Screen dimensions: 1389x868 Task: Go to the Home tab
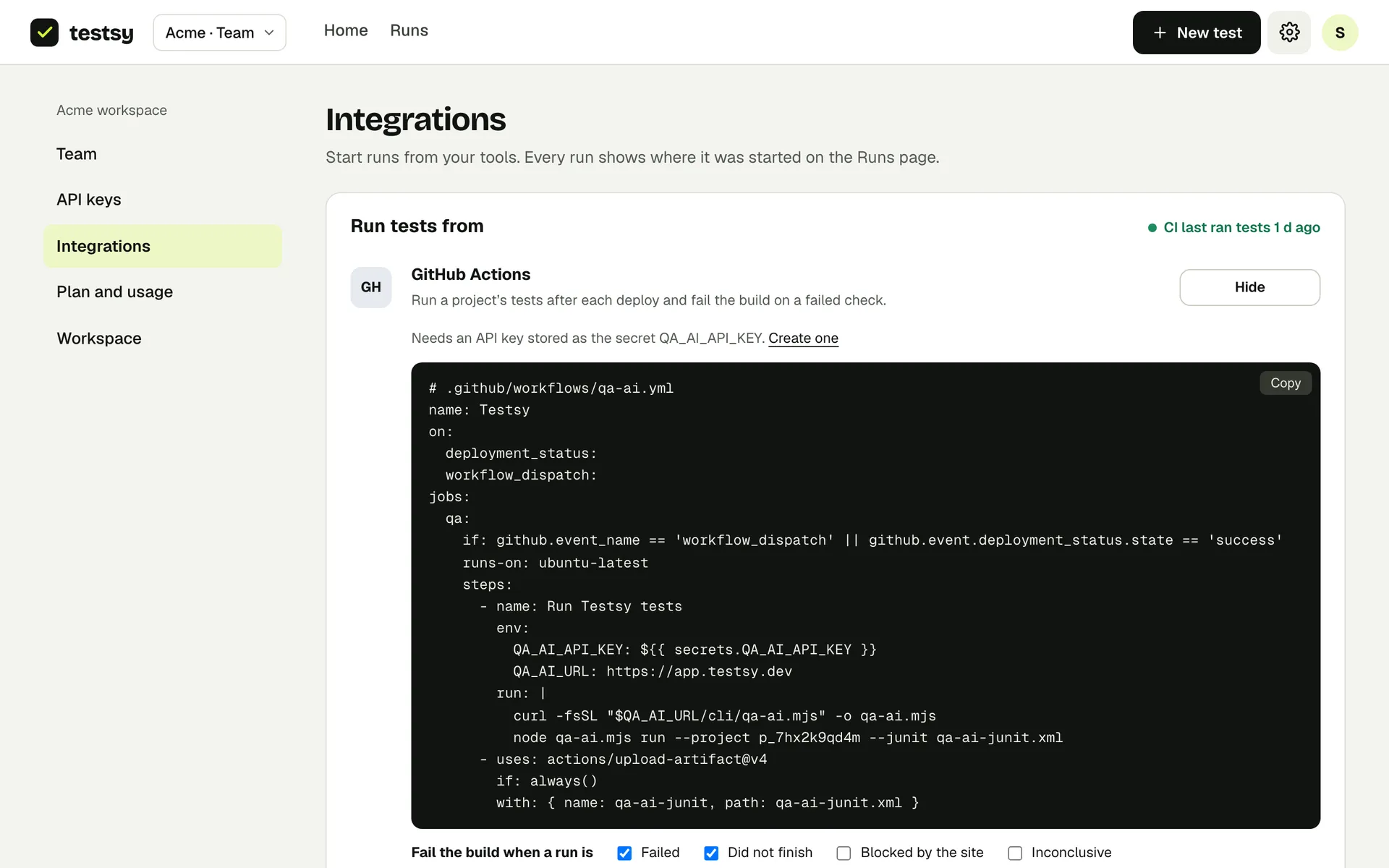click(346, 30)
